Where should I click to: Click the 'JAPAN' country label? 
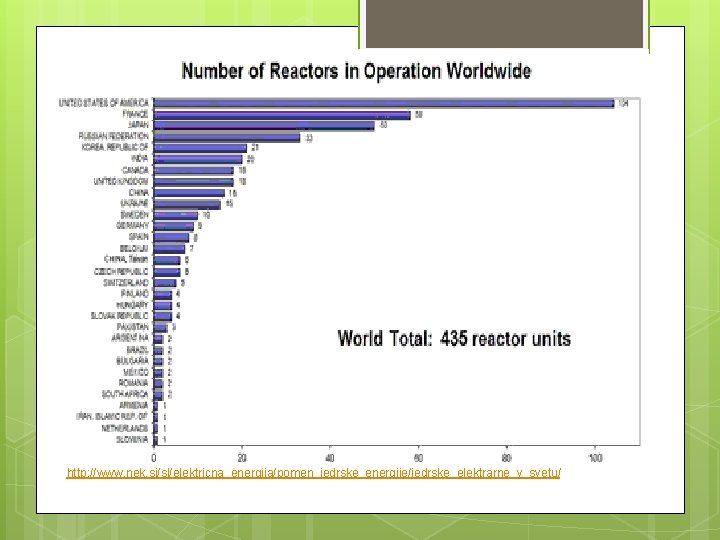click(x=138, y=125)
